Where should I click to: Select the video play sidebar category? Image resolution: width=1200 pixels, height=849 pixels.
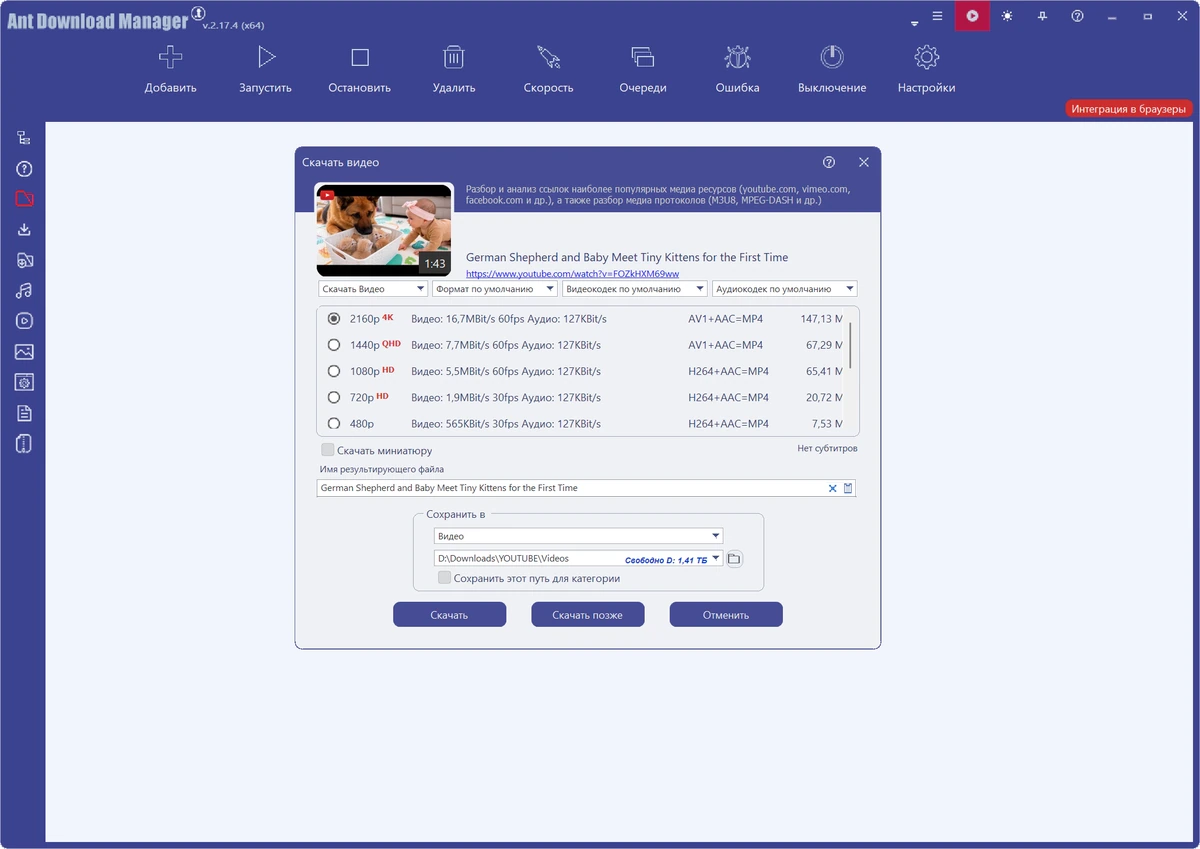point(24,321)
